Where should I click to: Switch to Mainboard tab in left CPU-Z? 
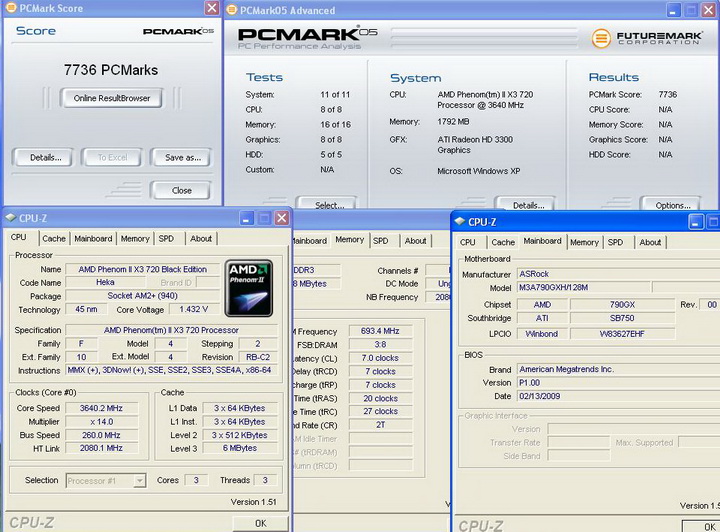point(93,239)
